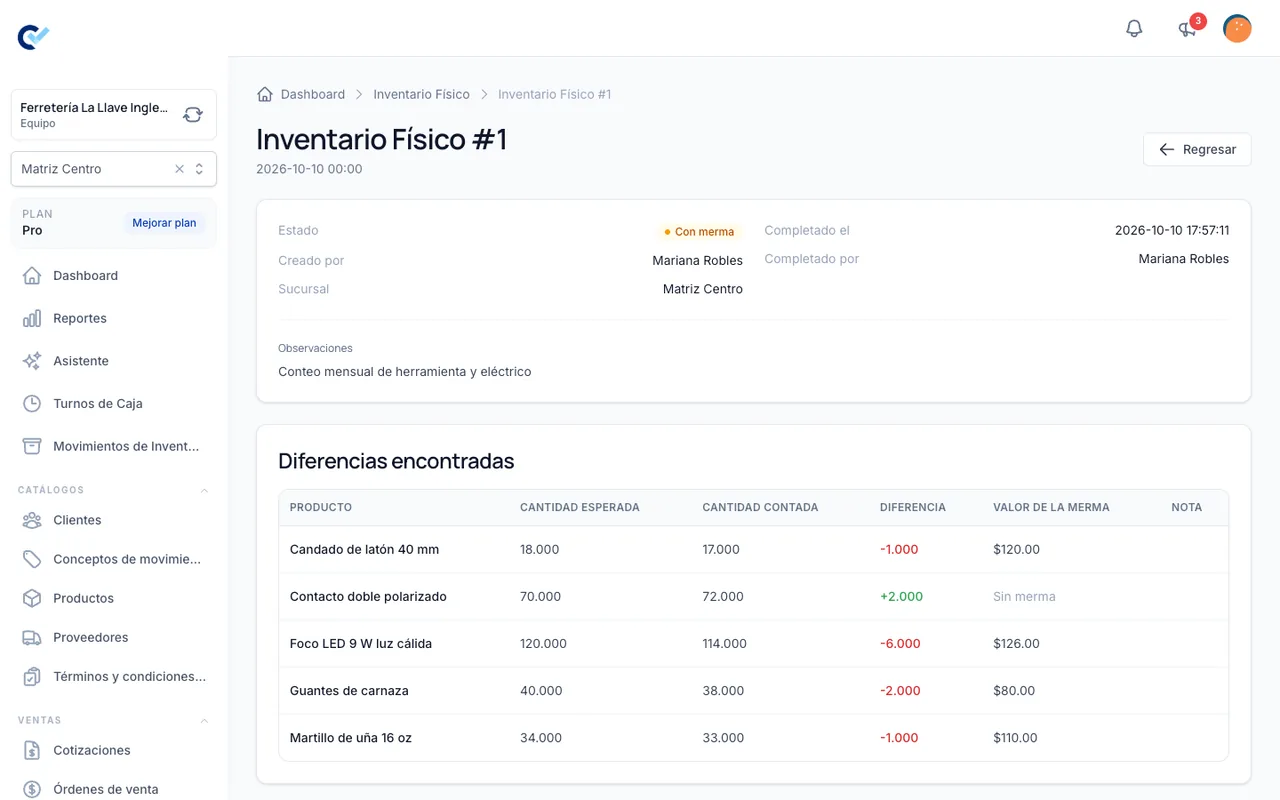Click the Movimientos de Inventario box icon
This screenshot has height=800, width=1280.
[x=32, y=446]
